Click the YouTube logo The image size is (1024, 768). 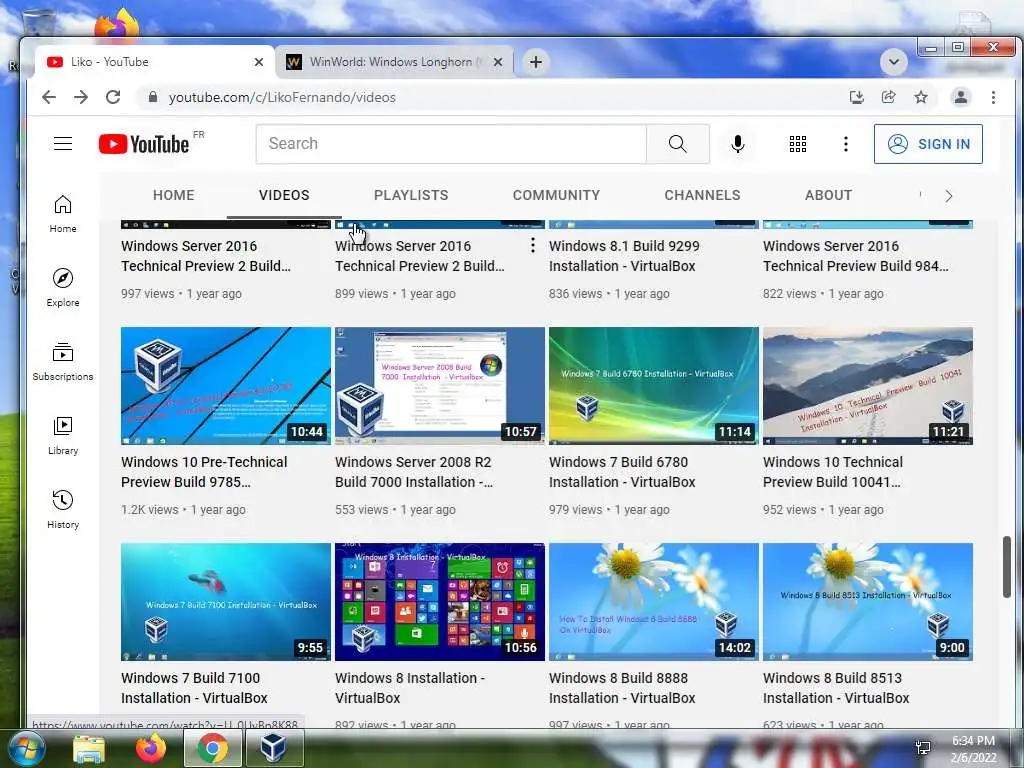(144, 144)
